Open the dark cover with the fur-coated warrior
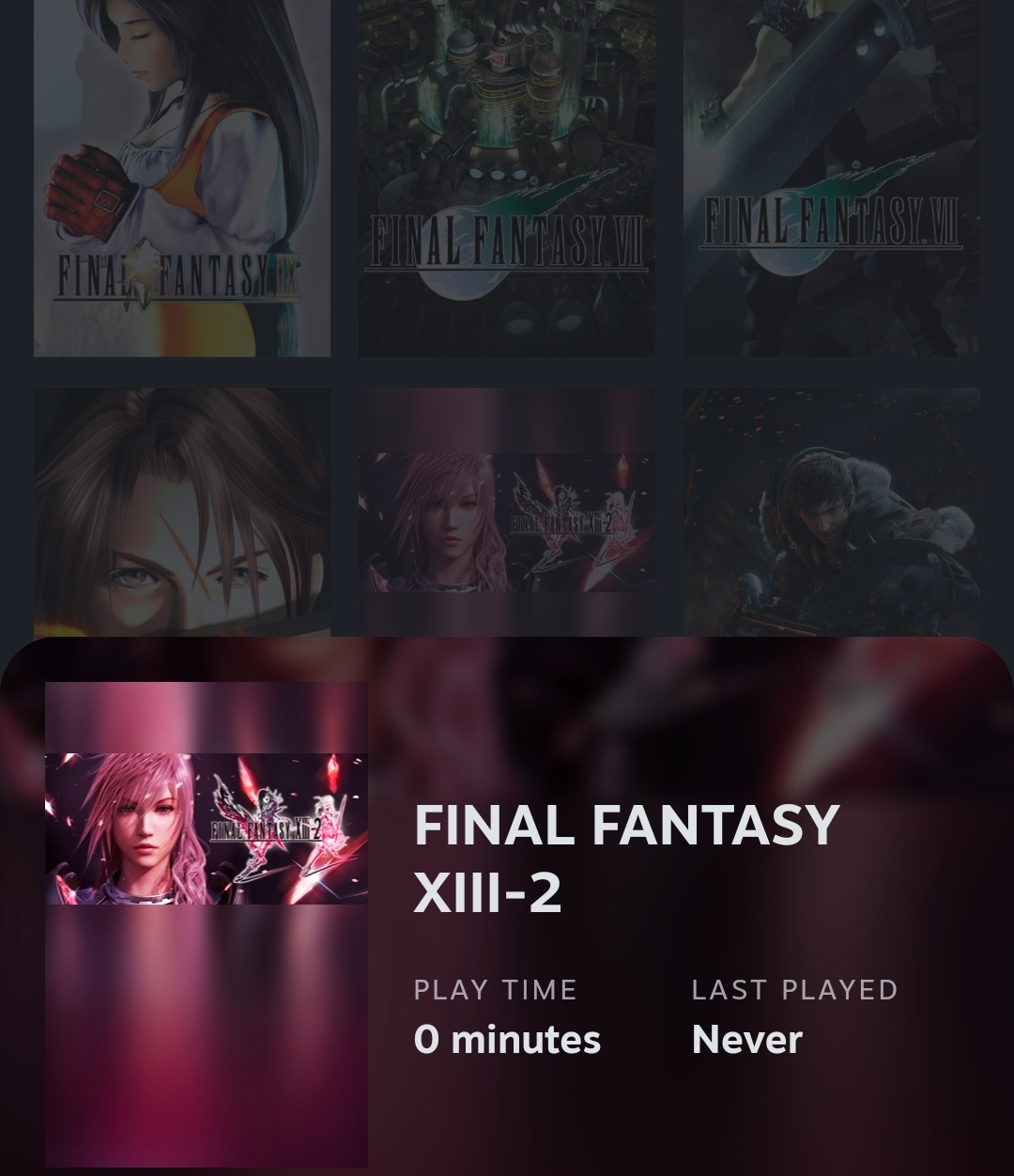The image size is (1014, 1176). click(832, 512)
